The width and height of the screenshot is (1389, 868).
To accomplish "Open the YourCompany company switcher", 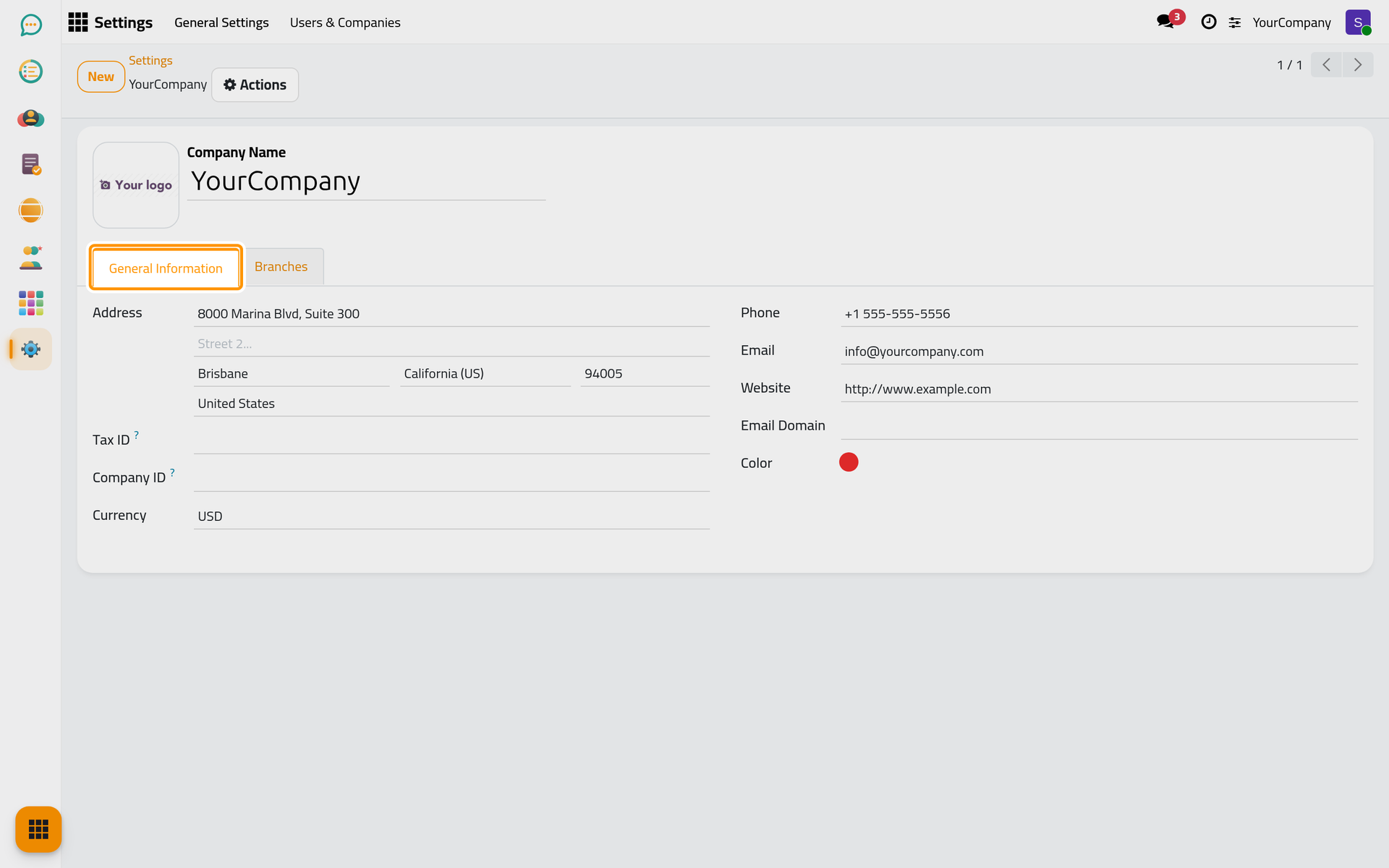I will pyautogui.click(x=1291, y=22).
